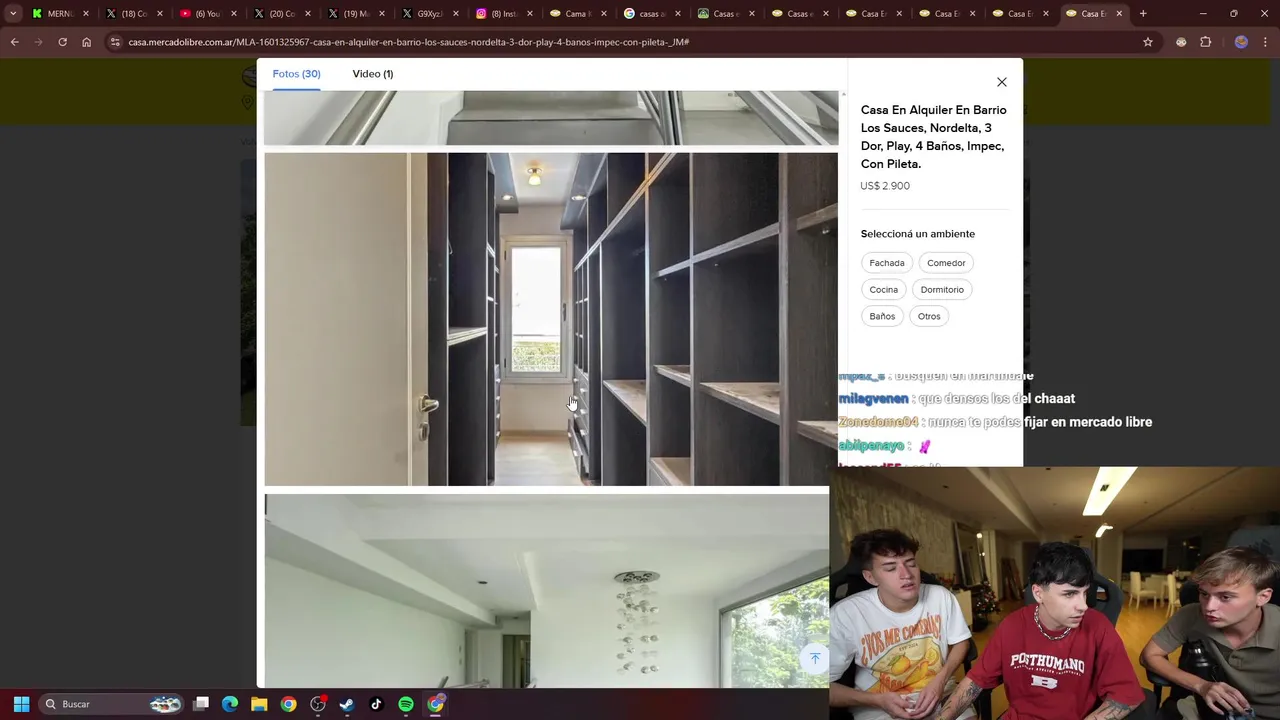Open File Explorer from the taskbar
Viewport: 1280px width, 720px height.
point(259,704)
